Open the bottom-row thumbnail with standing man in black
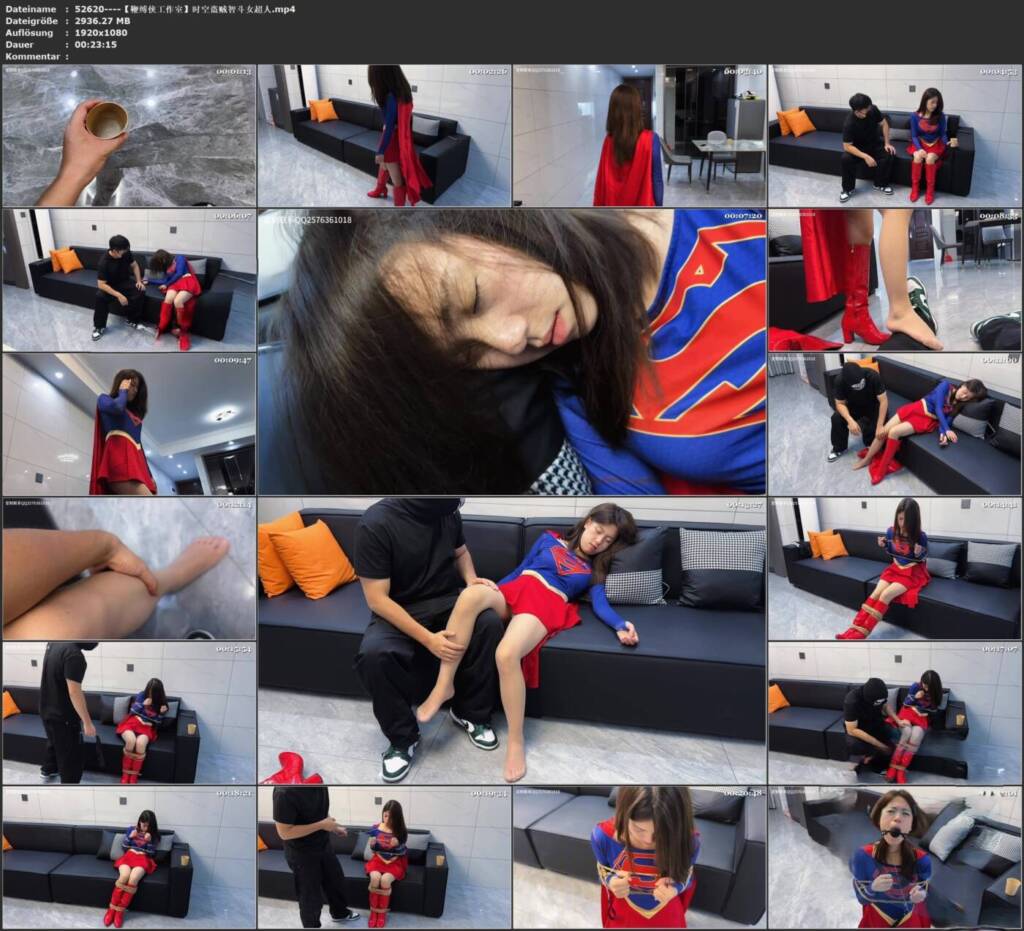This screenshot has height=931, width=1024. click(385, 857)
